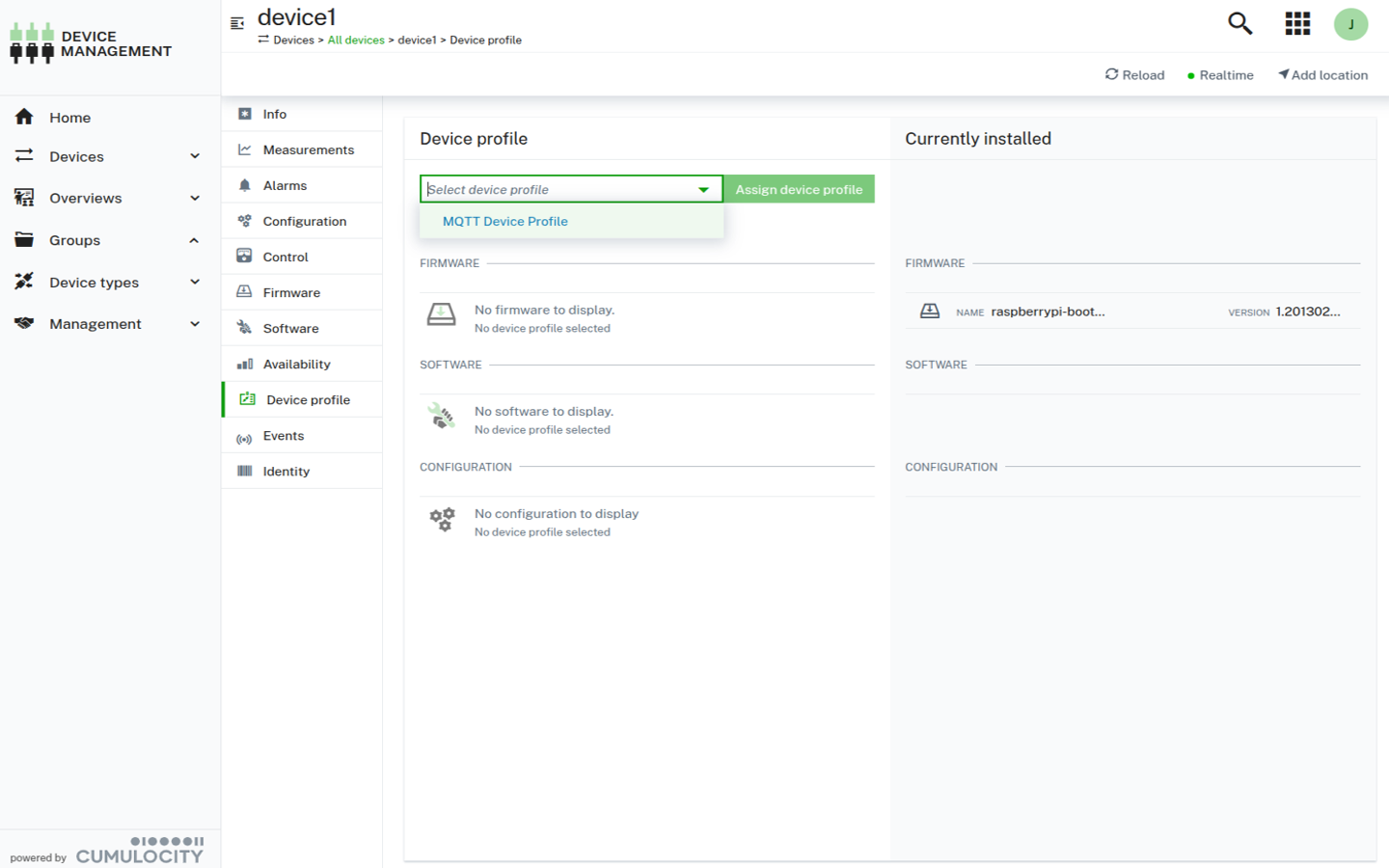Click the user avatar J icon
The image size is (1389, 868).
click(1350, 24)
